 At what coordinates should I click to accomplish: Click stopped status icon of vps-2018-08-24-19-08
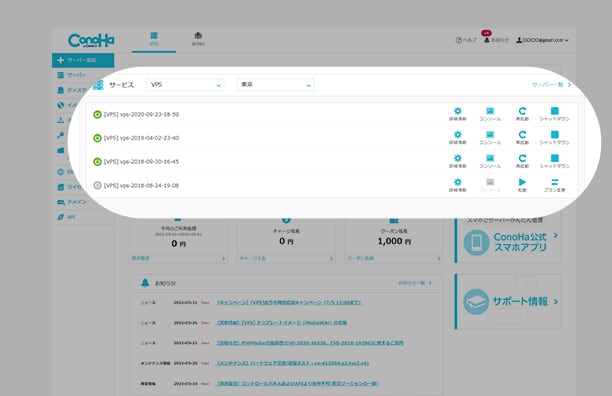click(97, 185)
